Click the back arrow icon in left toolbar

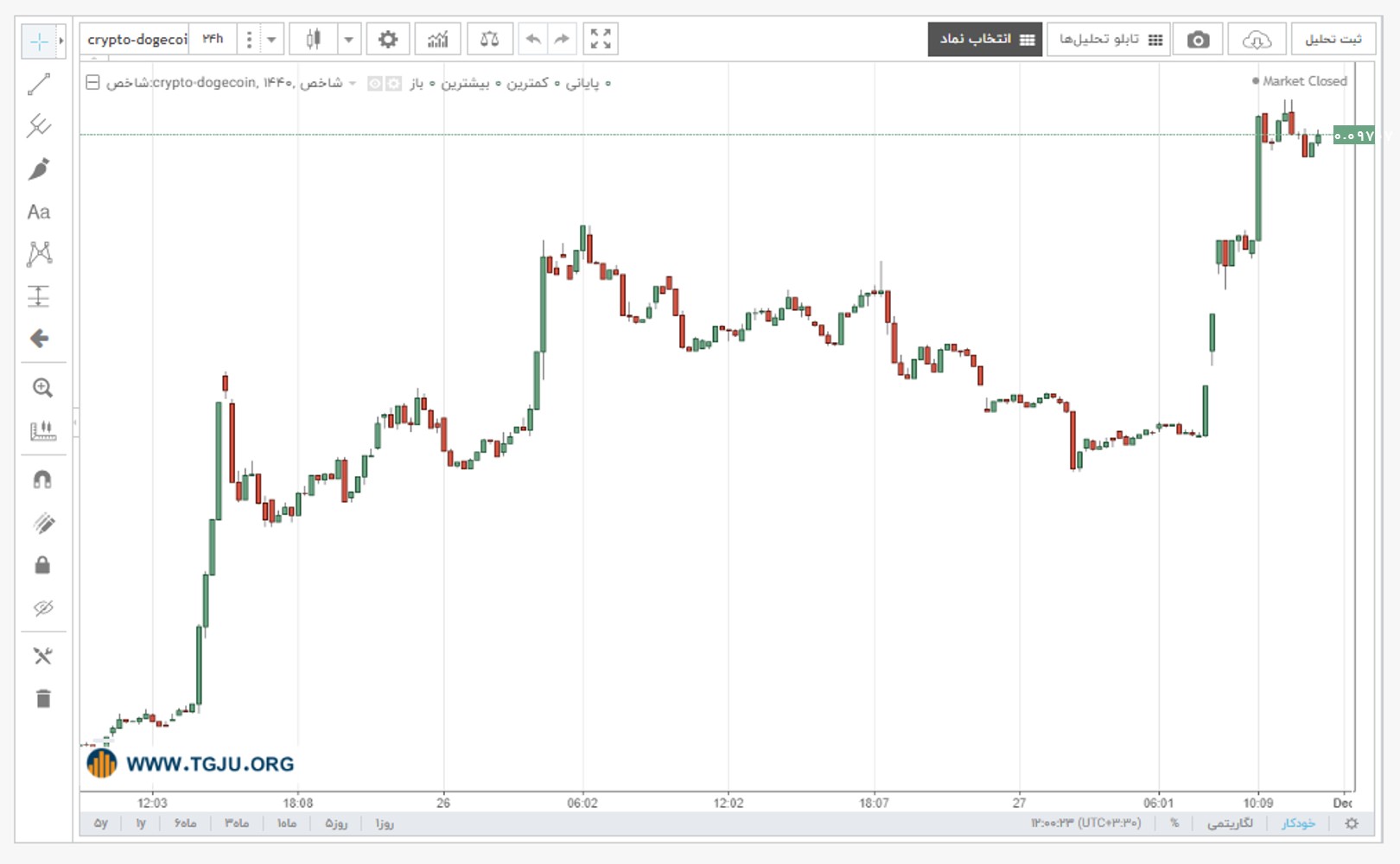pyautogui.click(x=39, y=339)
